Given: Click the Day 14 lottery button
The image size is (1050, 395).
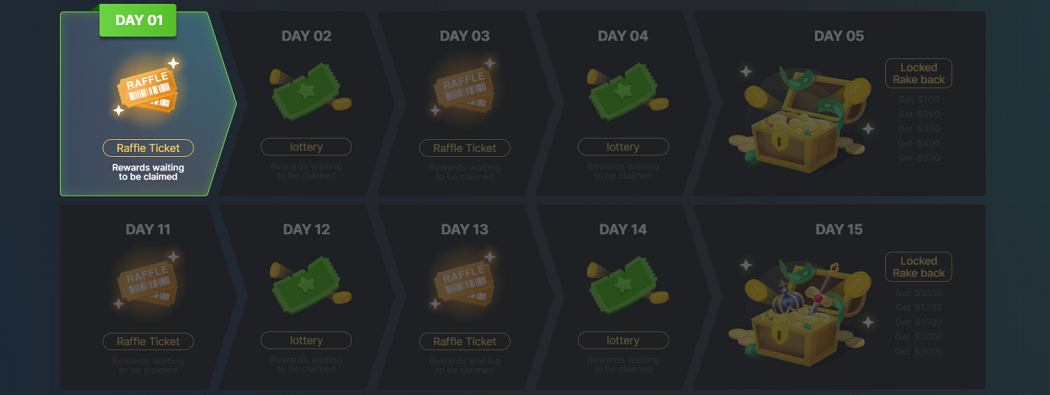Looking at the screenshot, I should coord(623,340).
